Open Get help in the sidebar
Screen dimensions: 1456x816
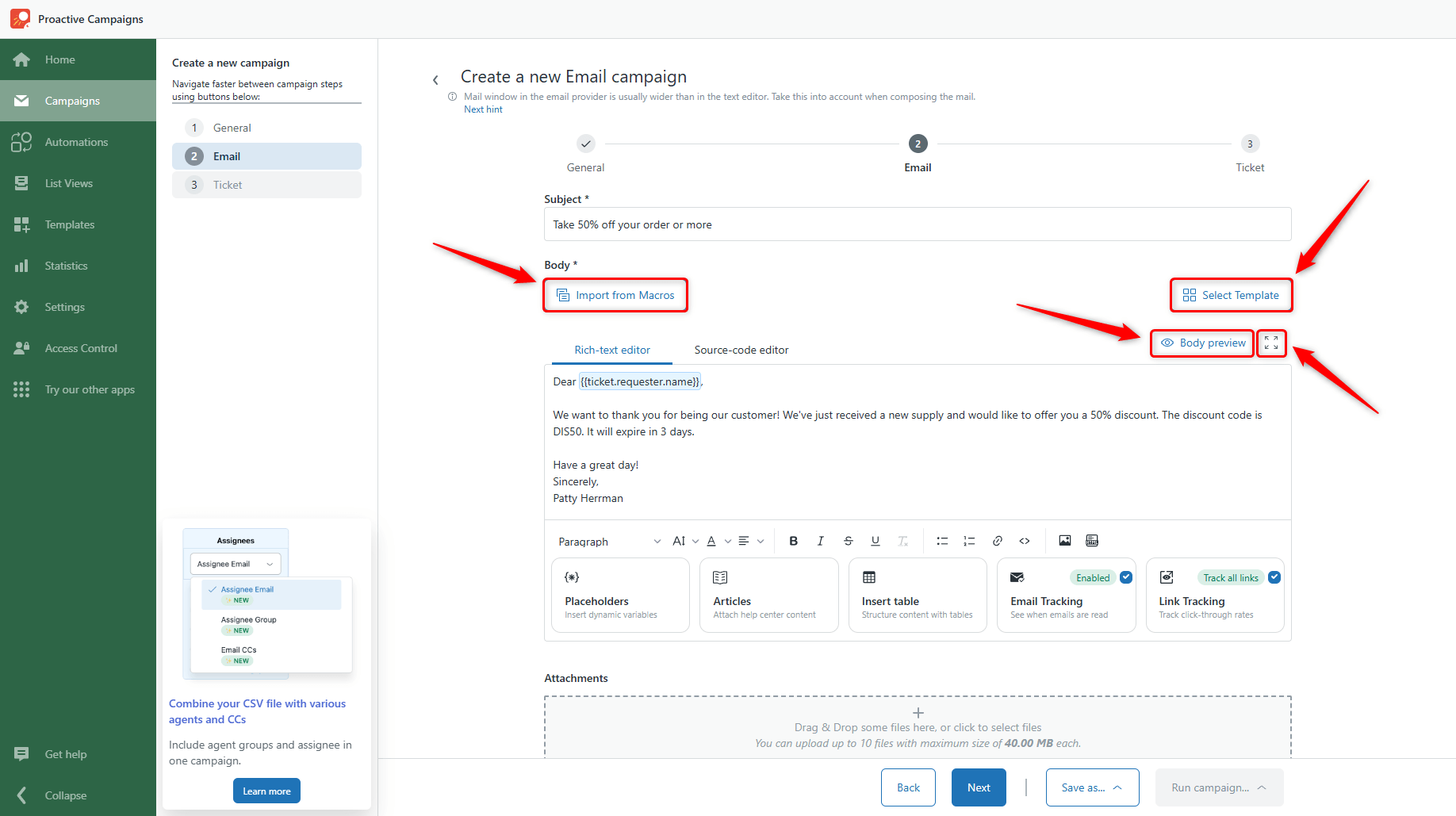(x=78, y=754)
